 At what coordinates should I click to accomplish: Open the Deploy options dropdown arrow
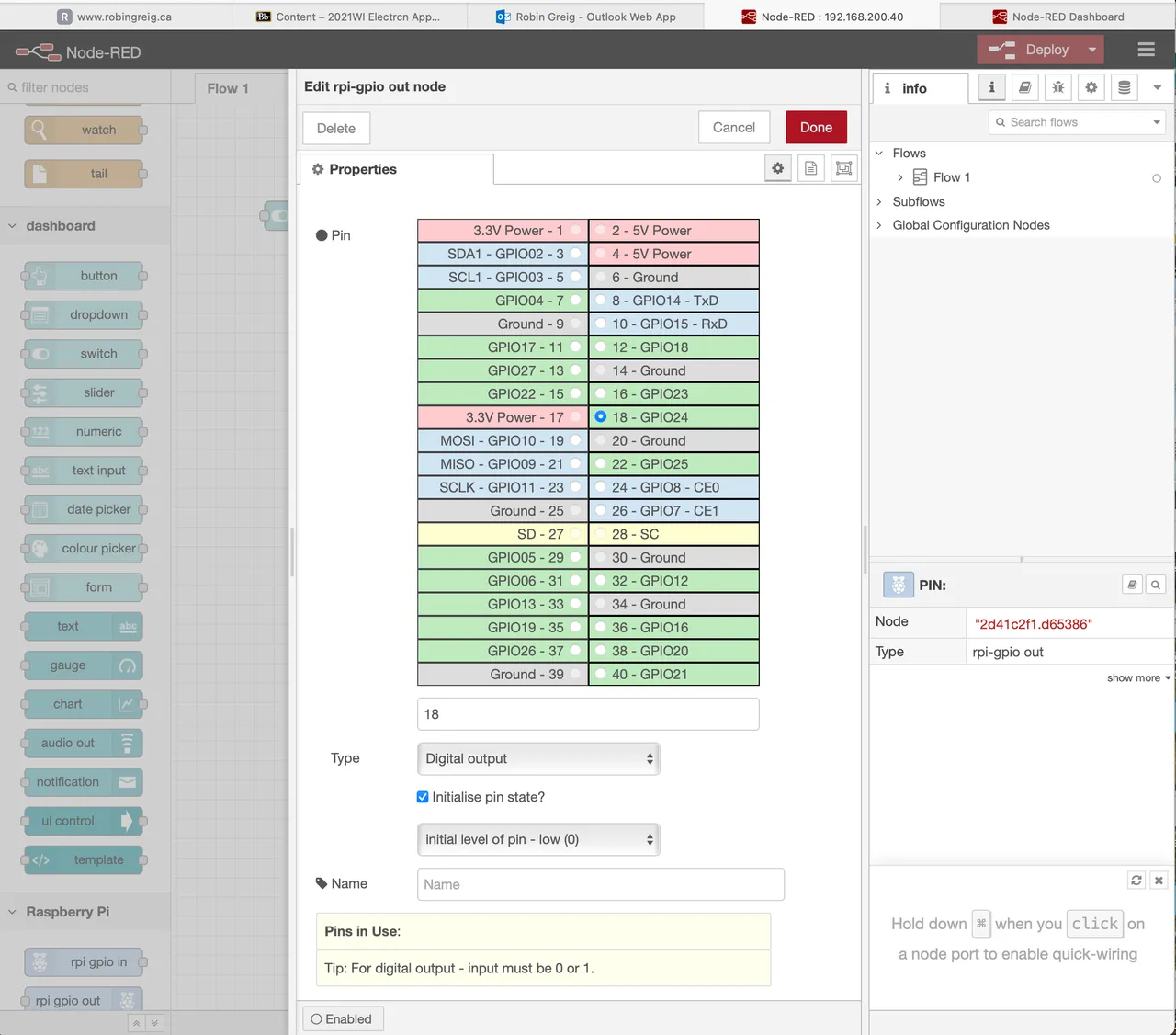[x=1092, y=50]
